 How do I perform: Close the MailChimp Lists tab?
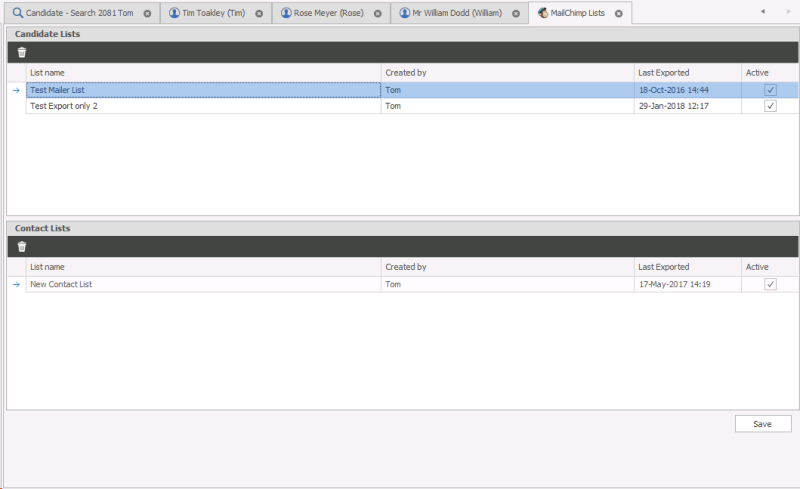click(x=618, y=14)
